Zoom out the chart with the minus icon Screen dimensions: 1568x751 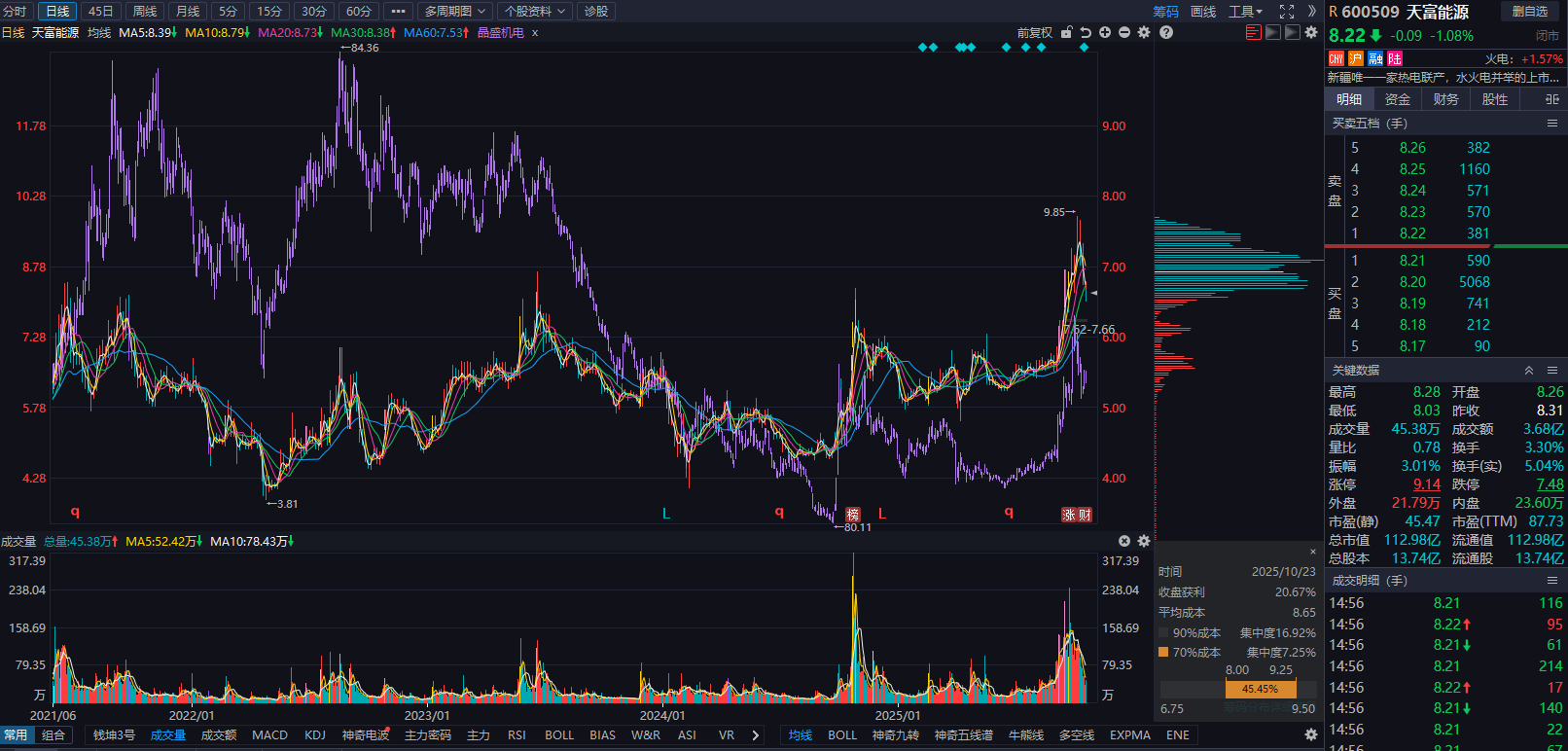click(1124, 32)
